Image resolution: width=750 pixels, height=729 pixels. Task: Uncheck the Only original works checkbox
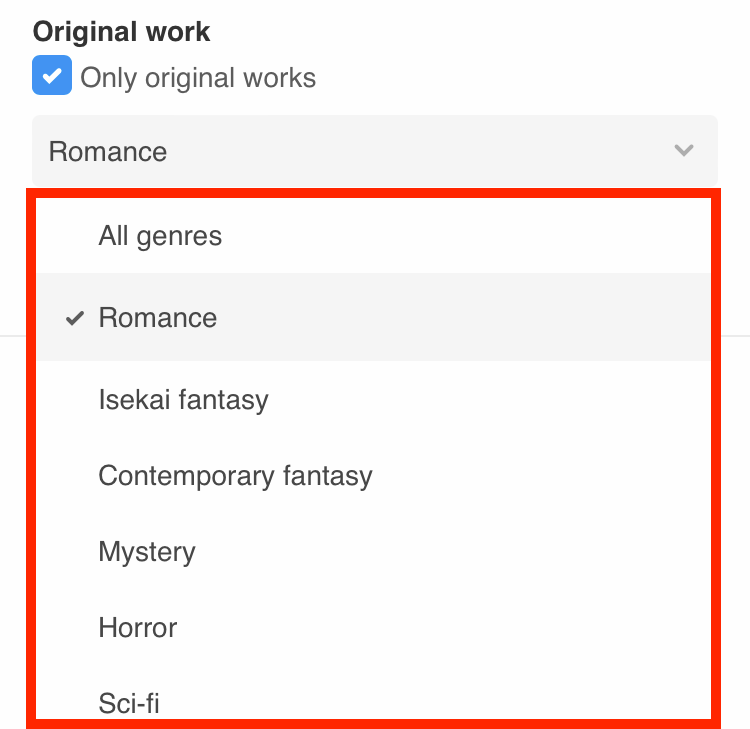tap(52, 77)
